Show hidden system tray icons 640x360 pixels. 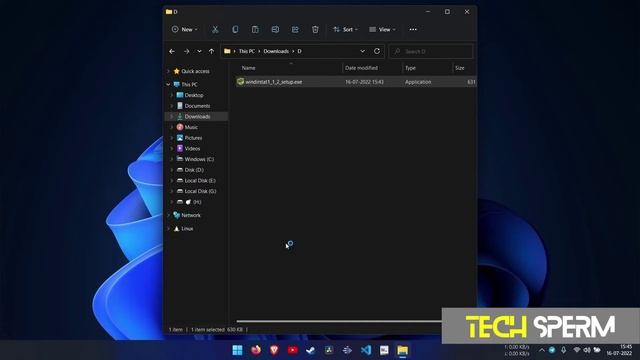542,350
